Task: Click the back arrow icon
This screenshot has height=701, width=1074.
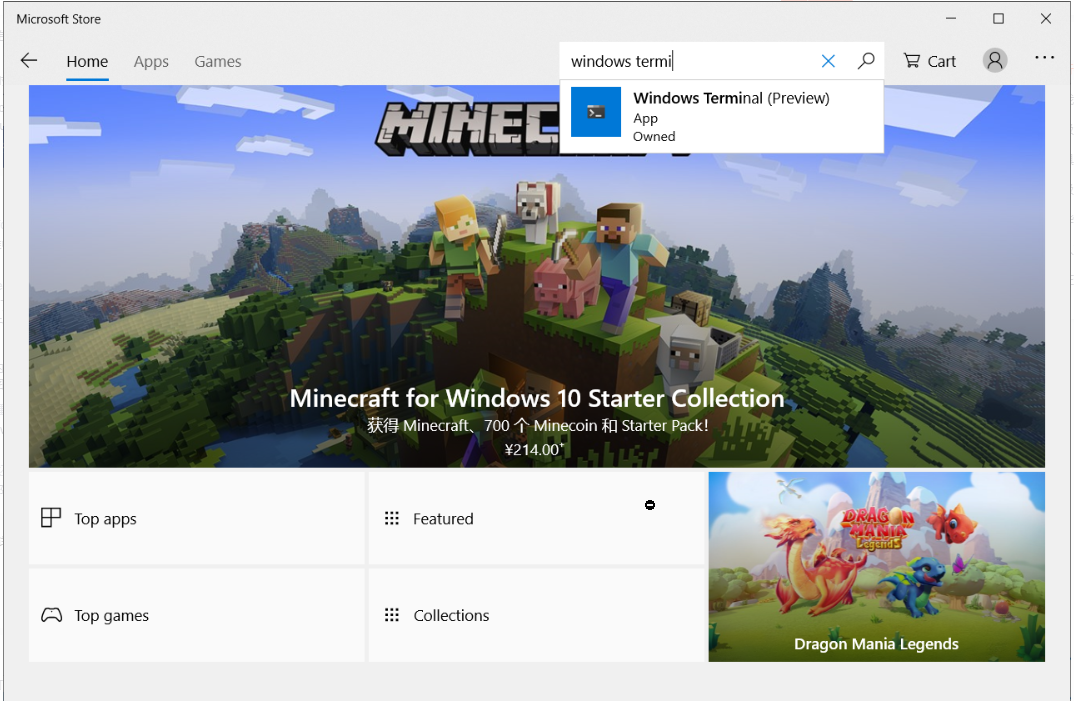Action: [x=29, y=61]
